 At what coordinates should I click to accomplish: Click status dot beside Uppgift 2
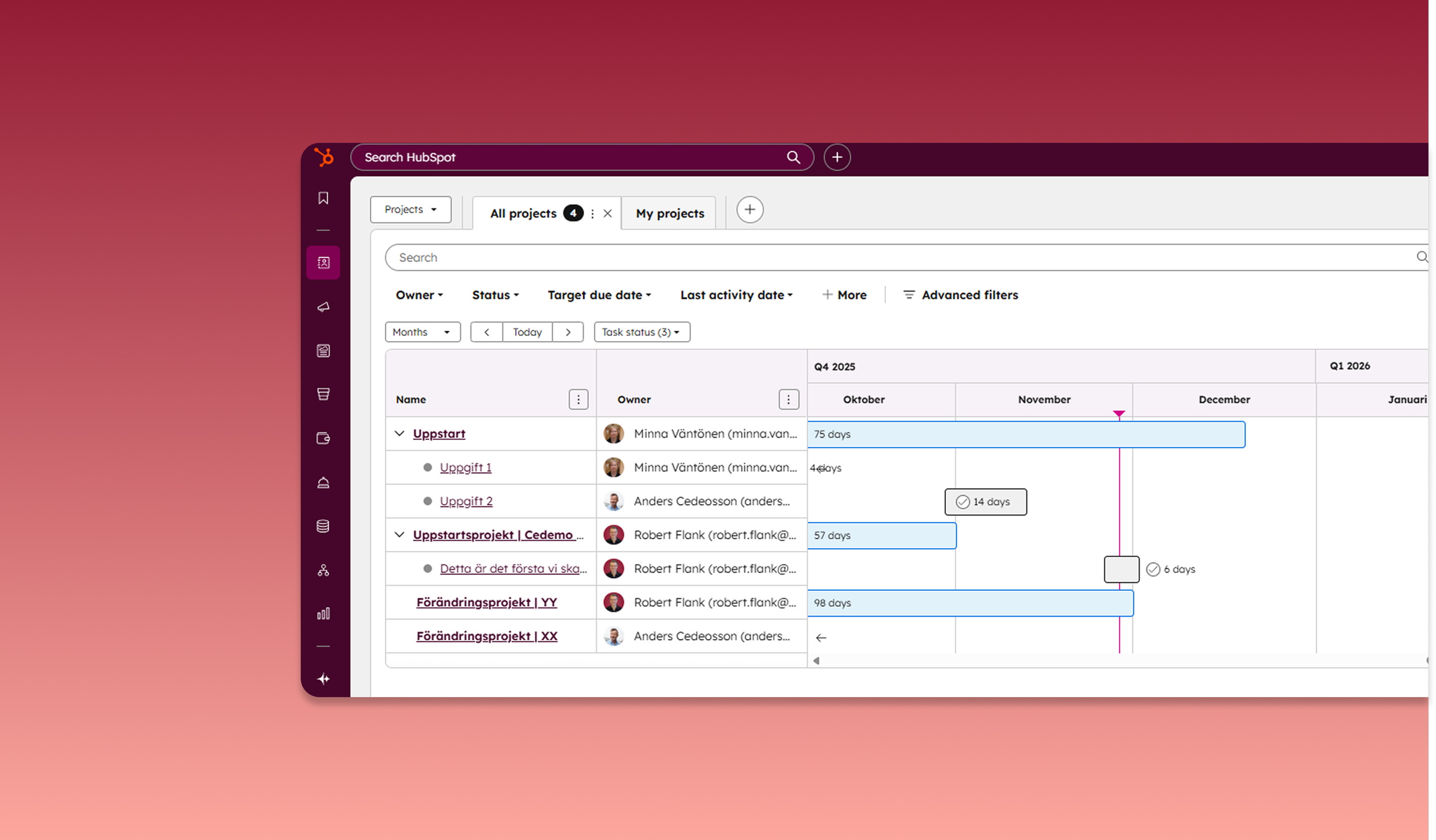pyautogui.click(x=427, y=501)
